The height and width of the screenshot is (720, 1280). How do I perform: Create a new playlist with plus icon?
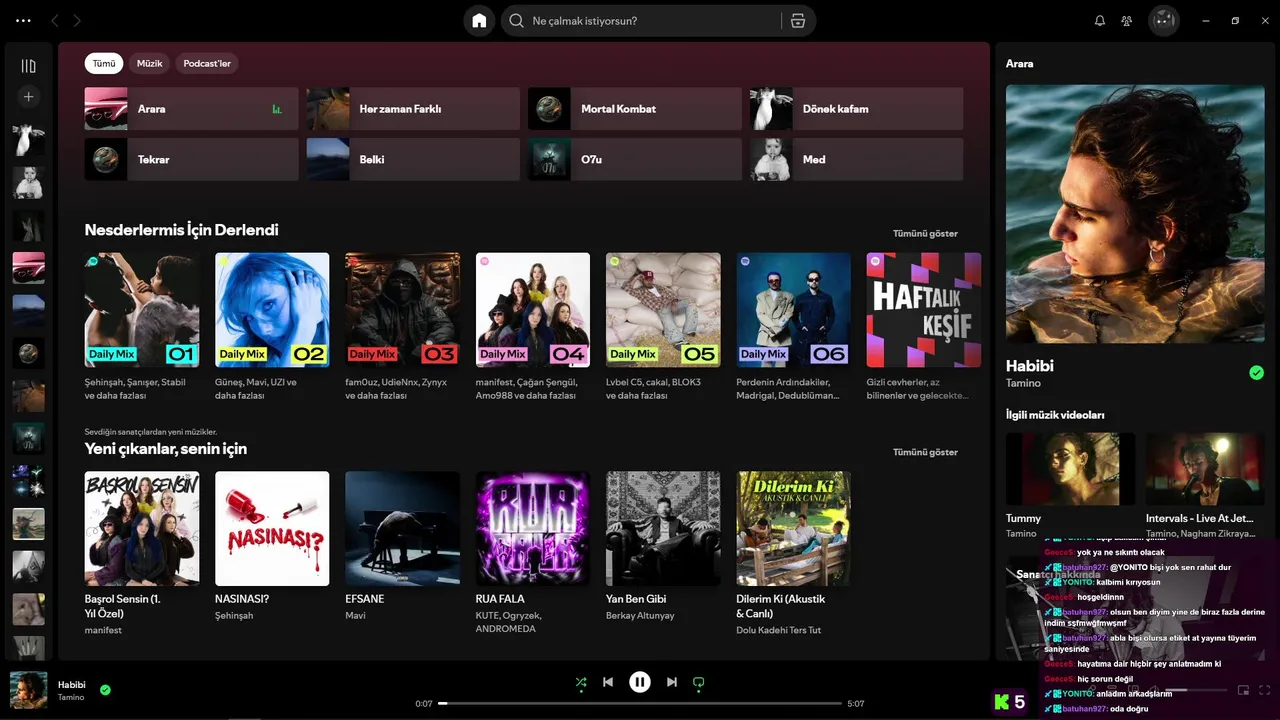pyautogui.click(x=28, y=97)
